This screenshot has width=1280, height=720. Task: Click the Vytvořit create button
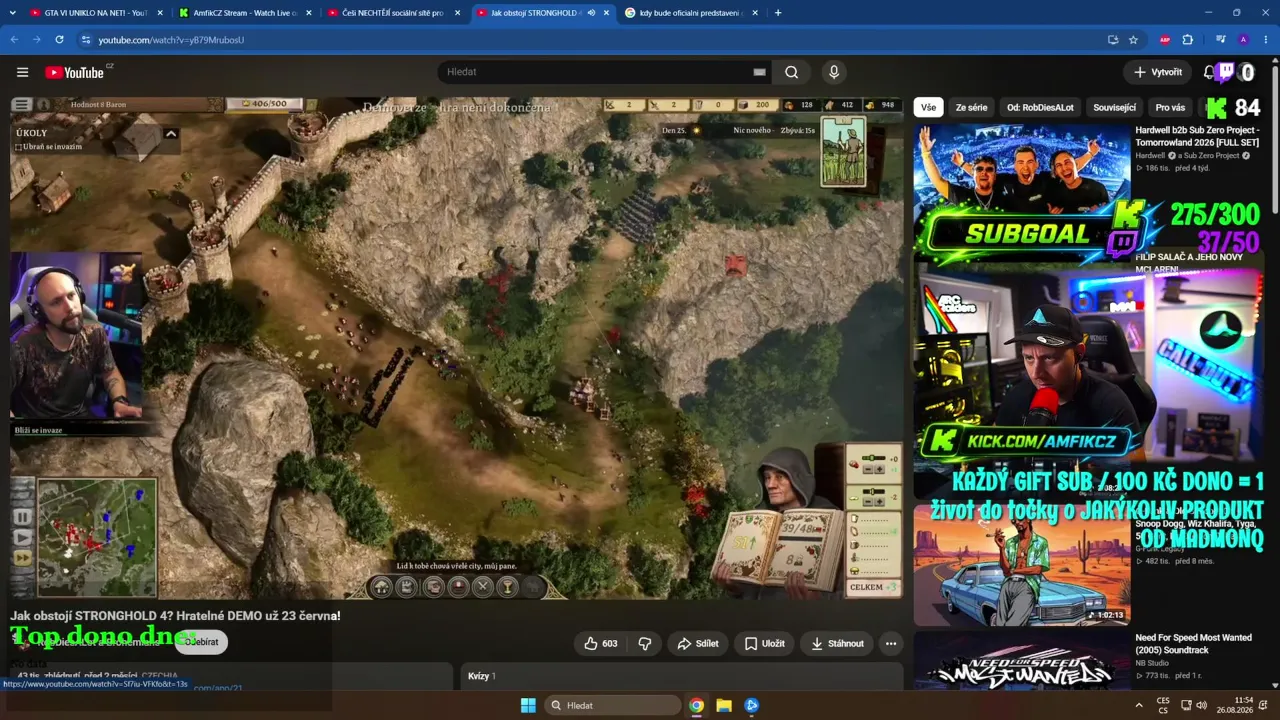pyautogui.click(x=1157, y=72)
